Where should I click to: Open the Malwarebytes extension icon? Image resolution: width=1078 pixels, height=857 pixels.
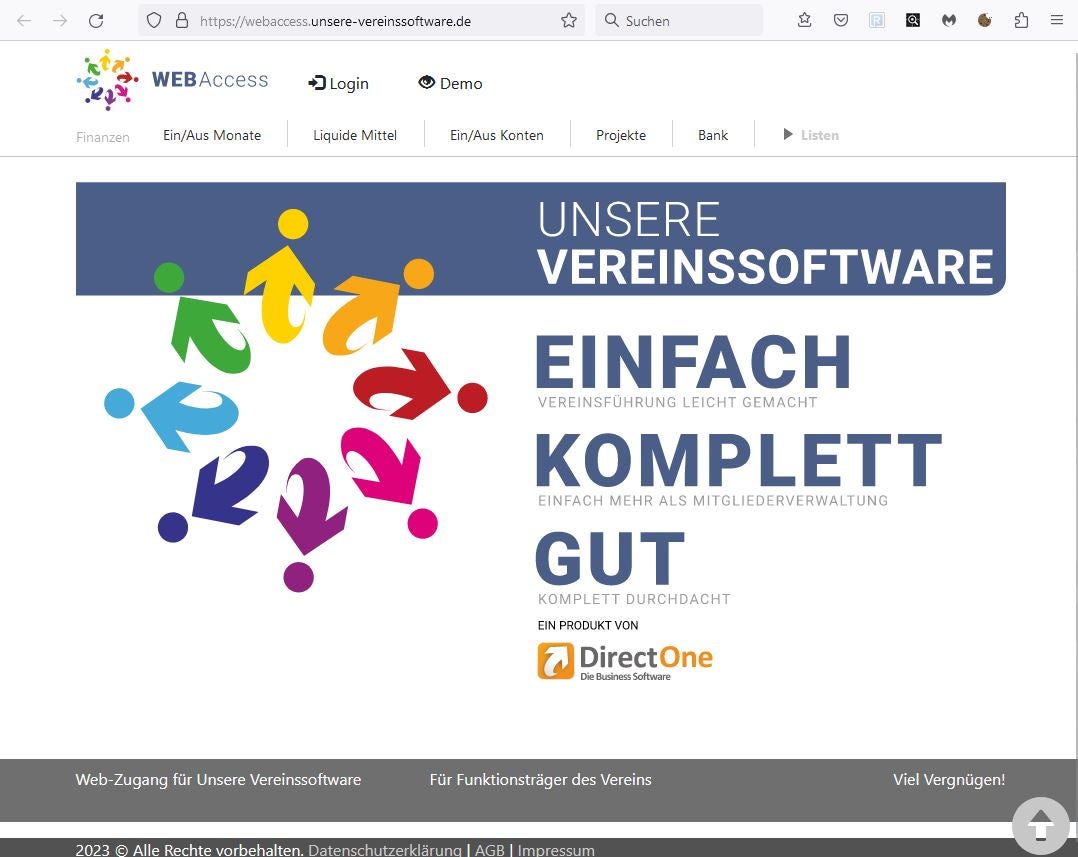949,21
